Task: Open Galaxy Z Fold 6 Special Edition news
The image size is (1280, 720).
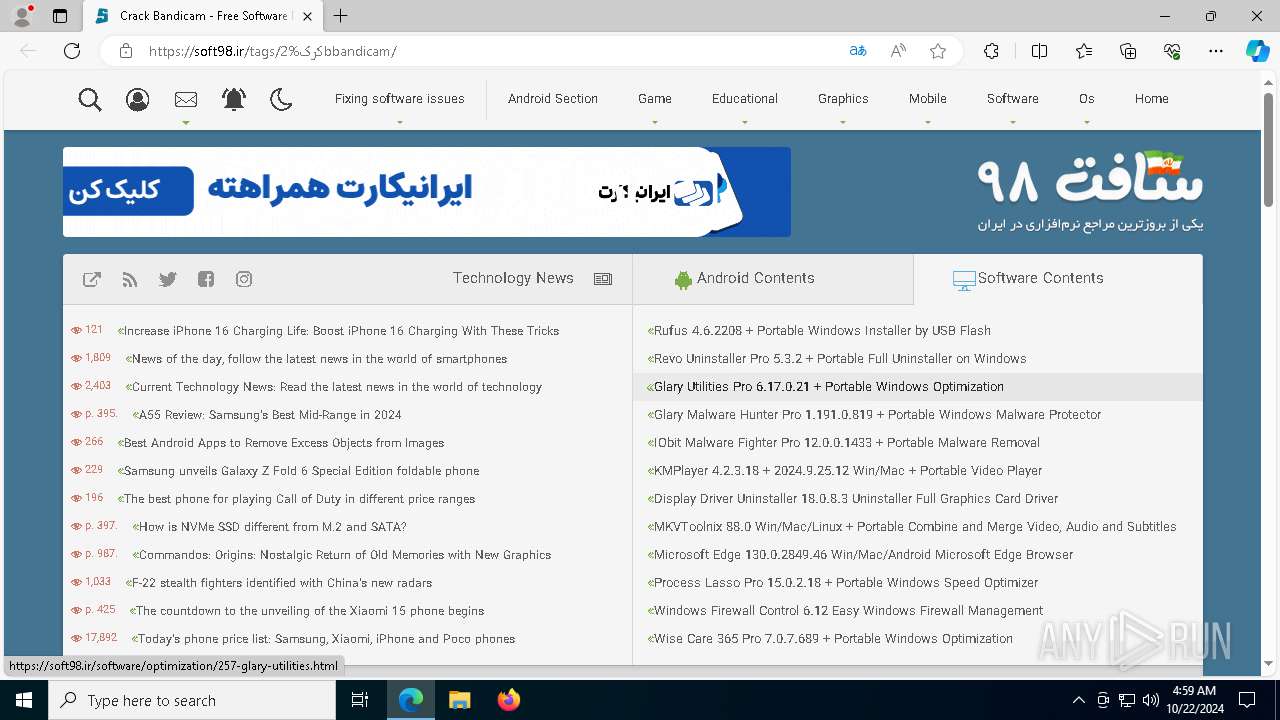Action: (x=301, y=471)
